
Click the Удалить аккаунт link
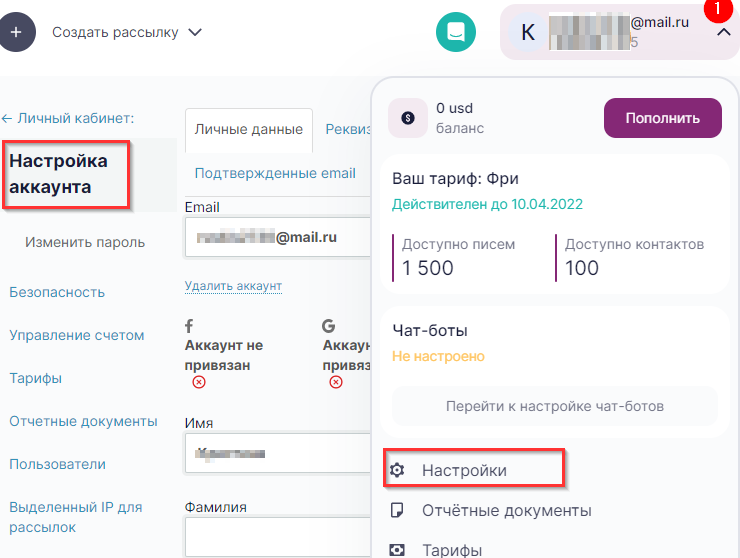[233, 286]
